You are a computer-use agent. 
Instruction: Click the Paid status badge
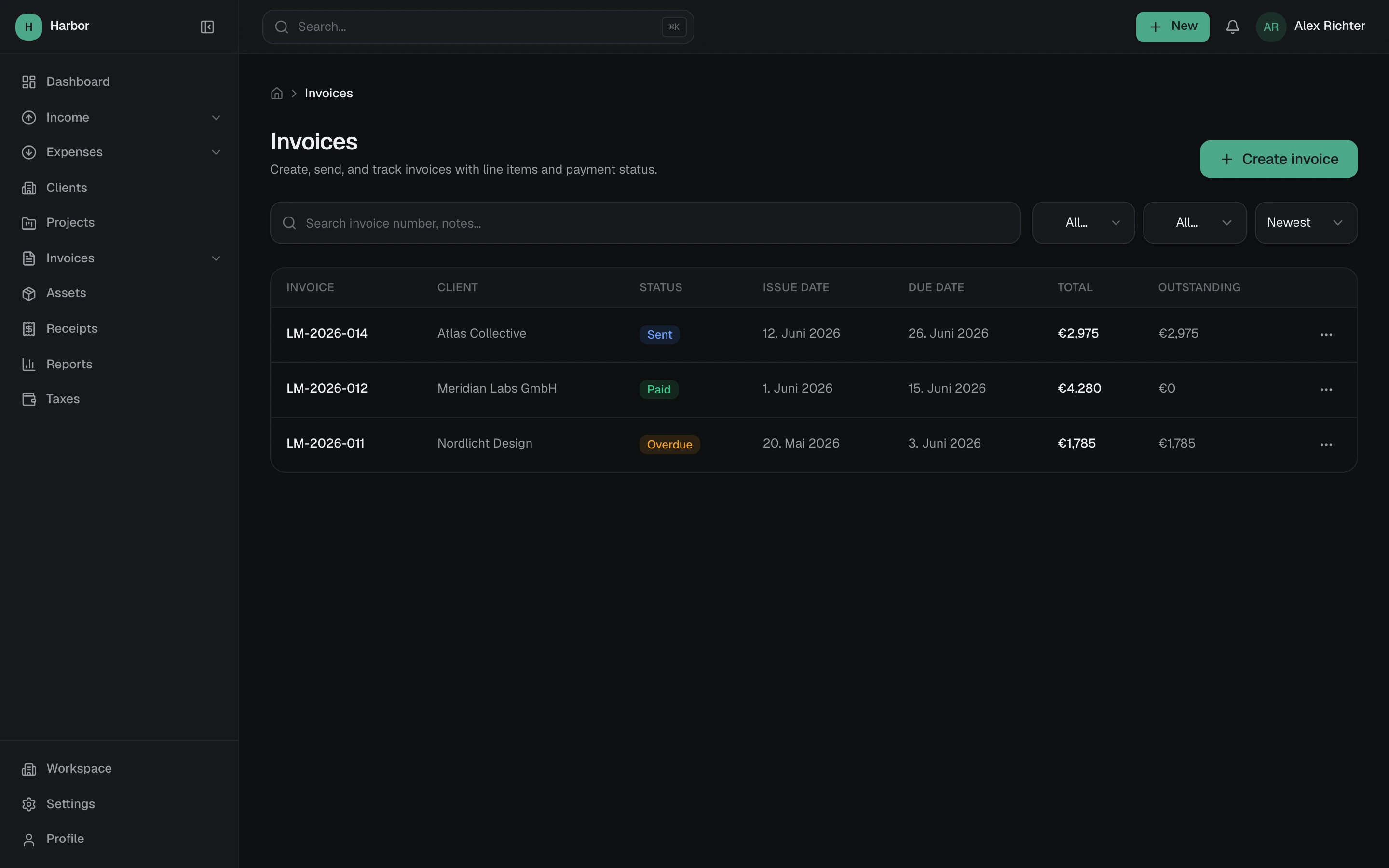(x=659, y=390)
